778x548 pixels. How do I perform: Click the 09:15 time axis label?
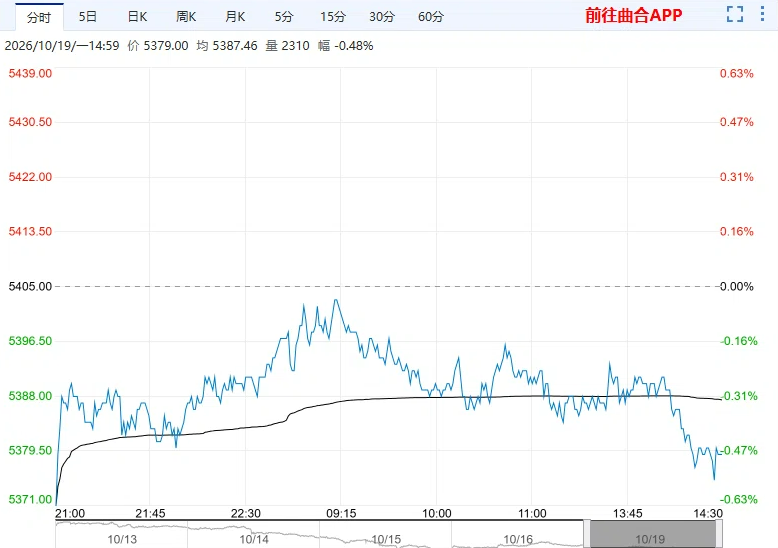click(341, 513)
